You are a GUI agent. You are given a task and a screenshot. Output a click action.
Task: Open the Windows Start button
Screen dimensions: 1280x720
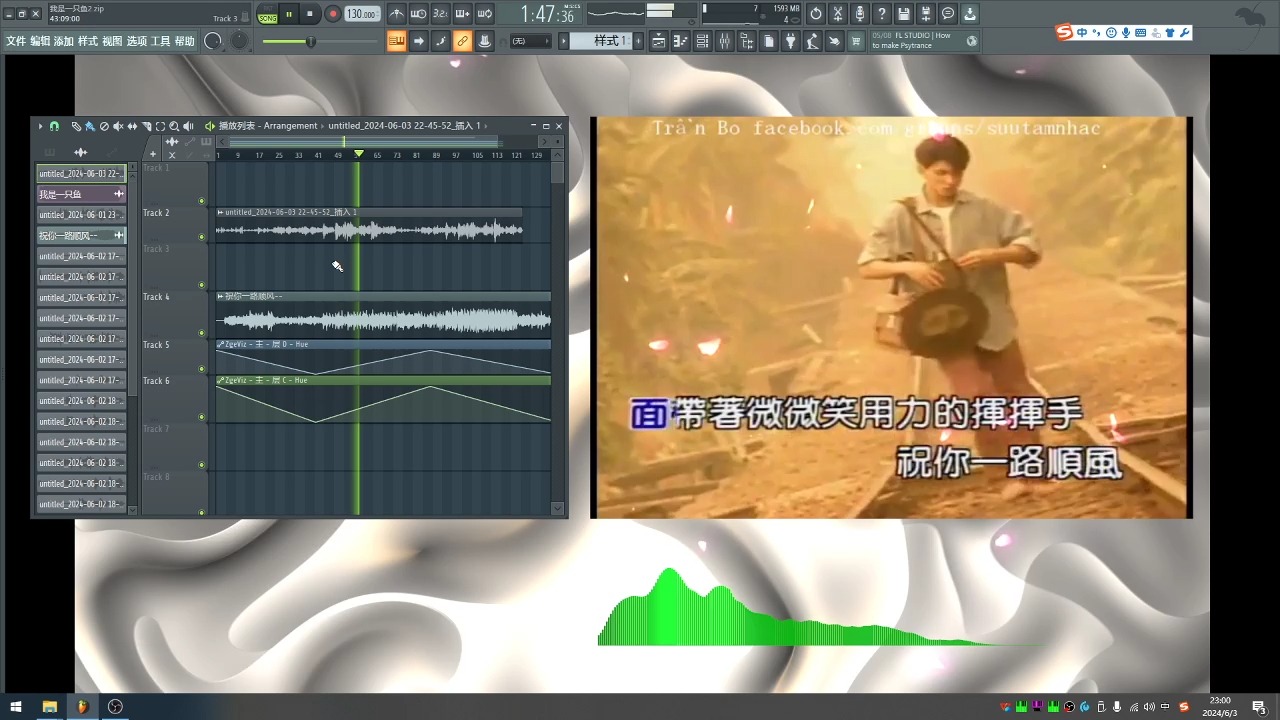click(x=16, y=707)
